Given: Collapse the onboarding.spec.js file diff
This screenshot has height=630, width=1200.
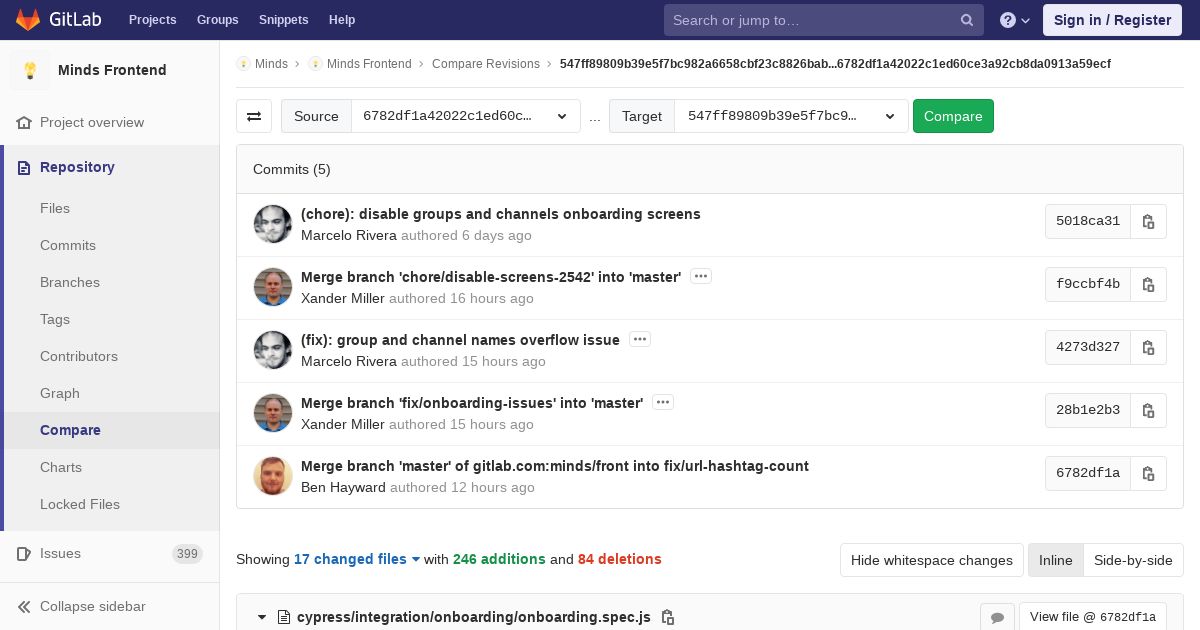Looking at the screenshot, I should pyautogui.click(x=262, y=617).
